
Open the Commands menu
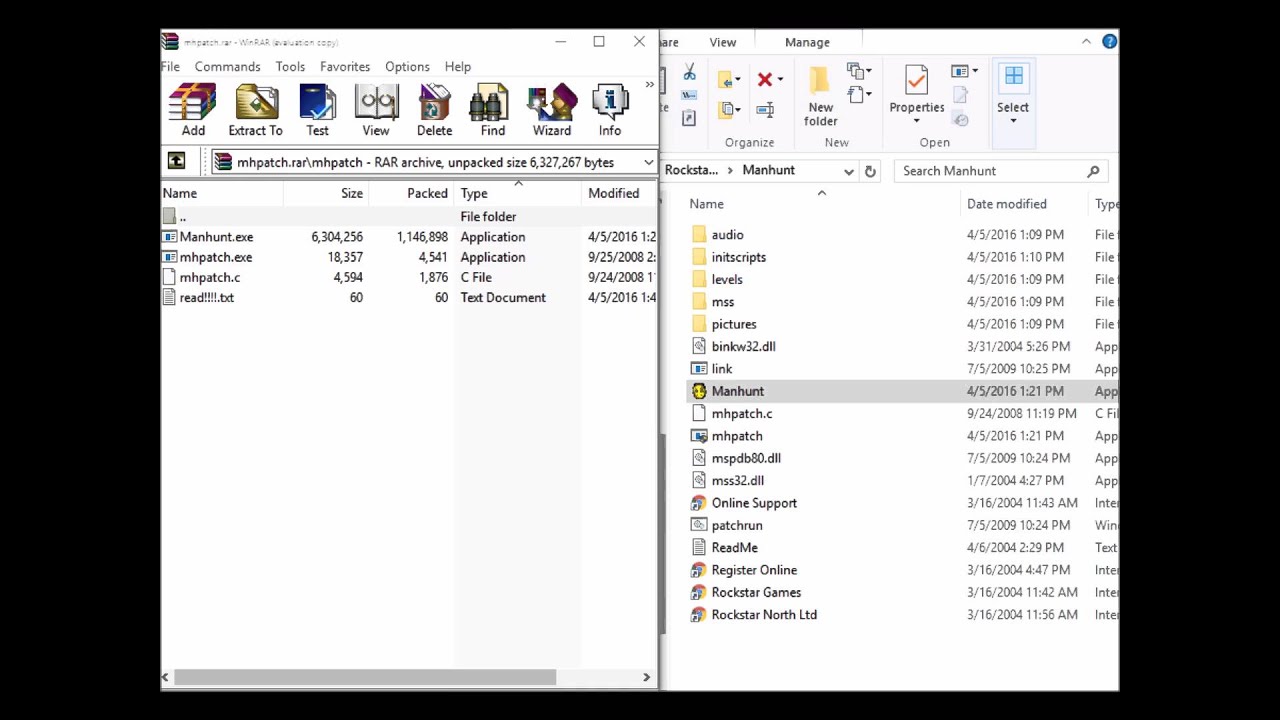tap(227, 66)
